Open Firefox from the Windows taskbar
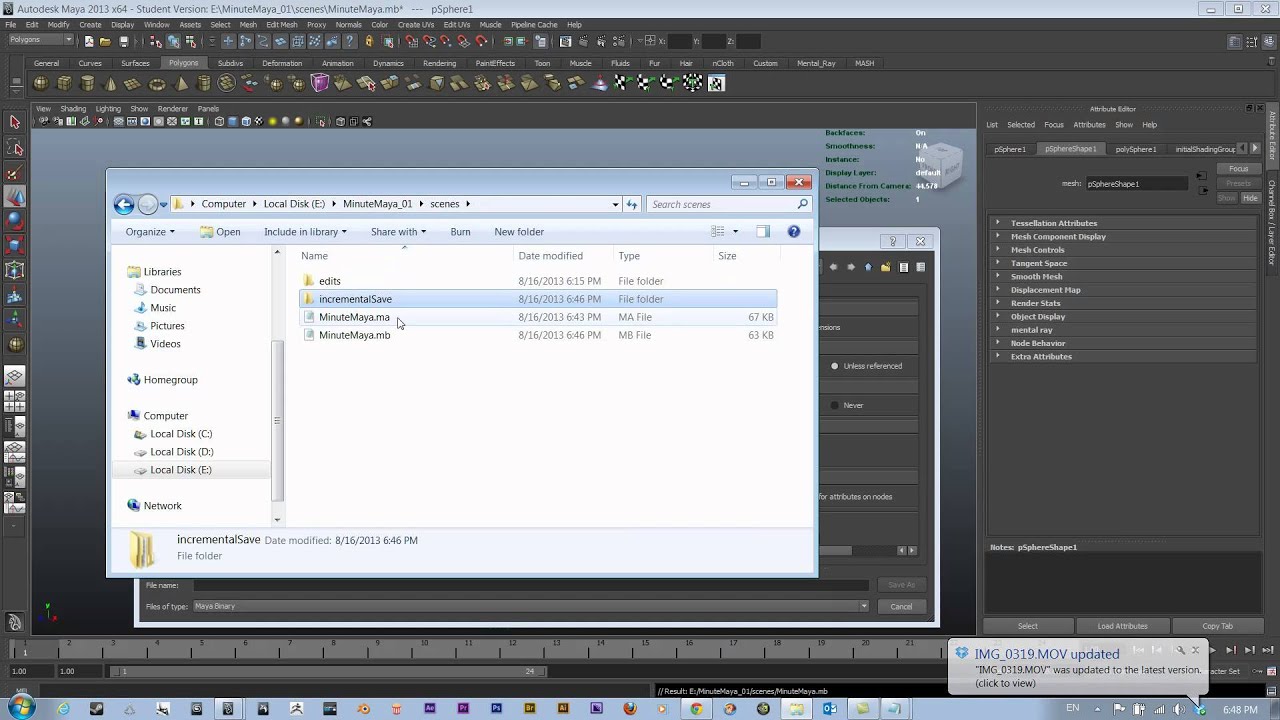Screen dimensions: 1280x720 click(x=629, y=709)
